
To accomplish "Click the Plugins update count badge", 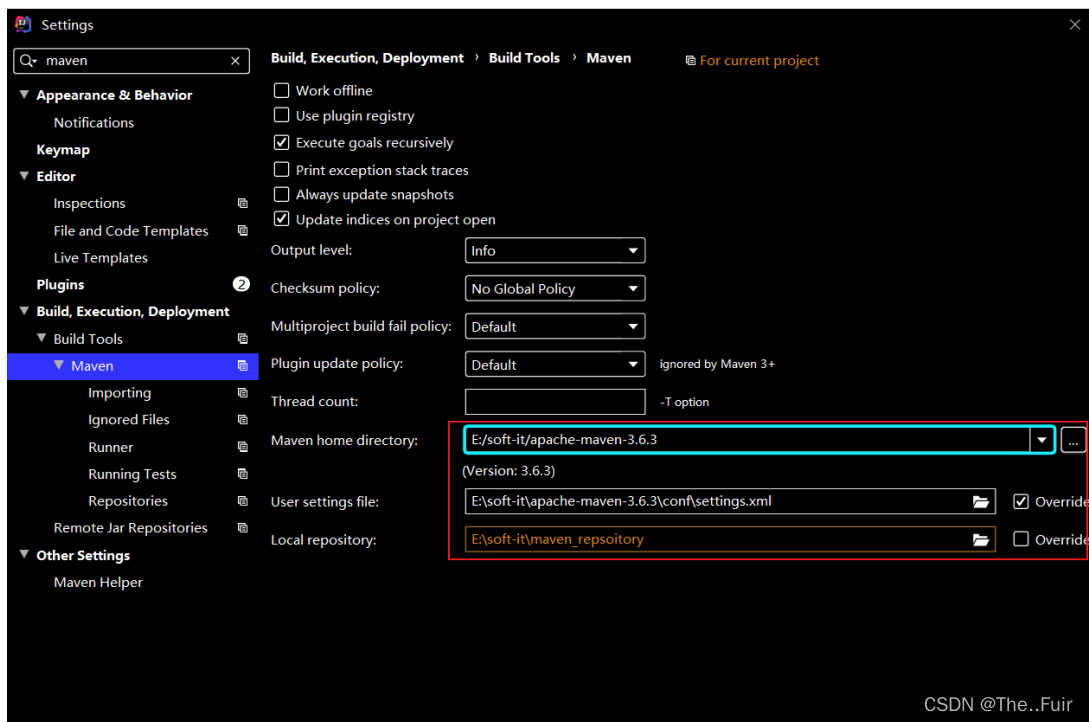I will coord(241,285).
